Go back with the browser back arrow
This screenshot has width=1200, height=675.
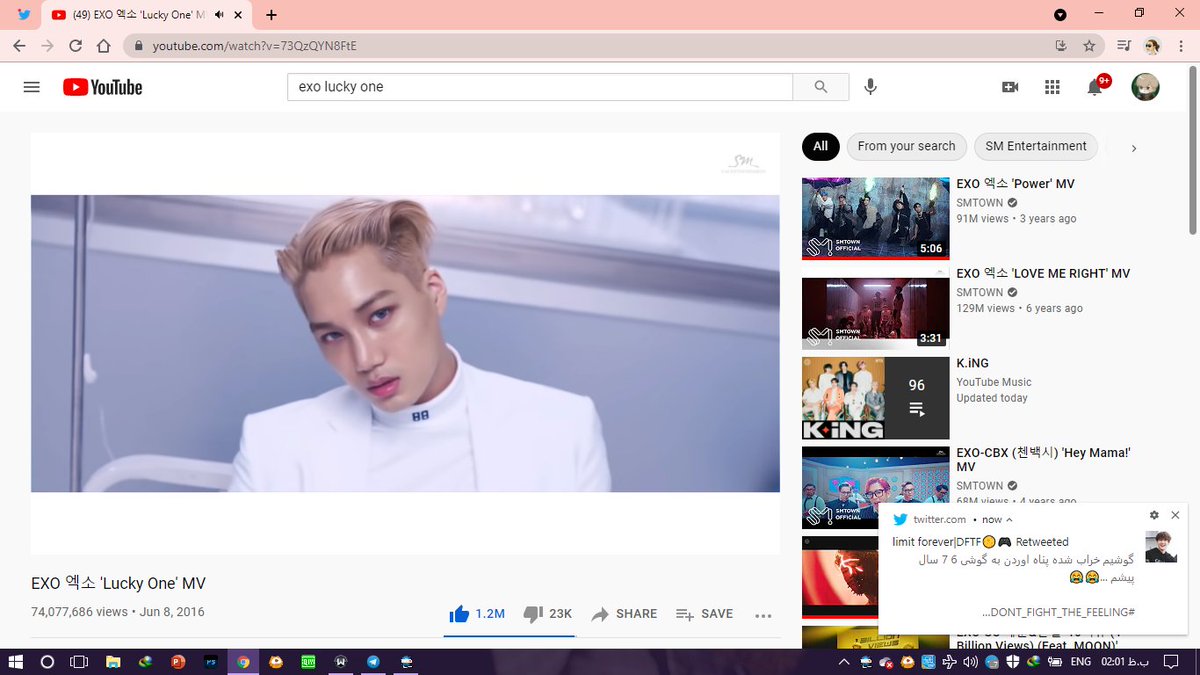[x=19, y=46]
